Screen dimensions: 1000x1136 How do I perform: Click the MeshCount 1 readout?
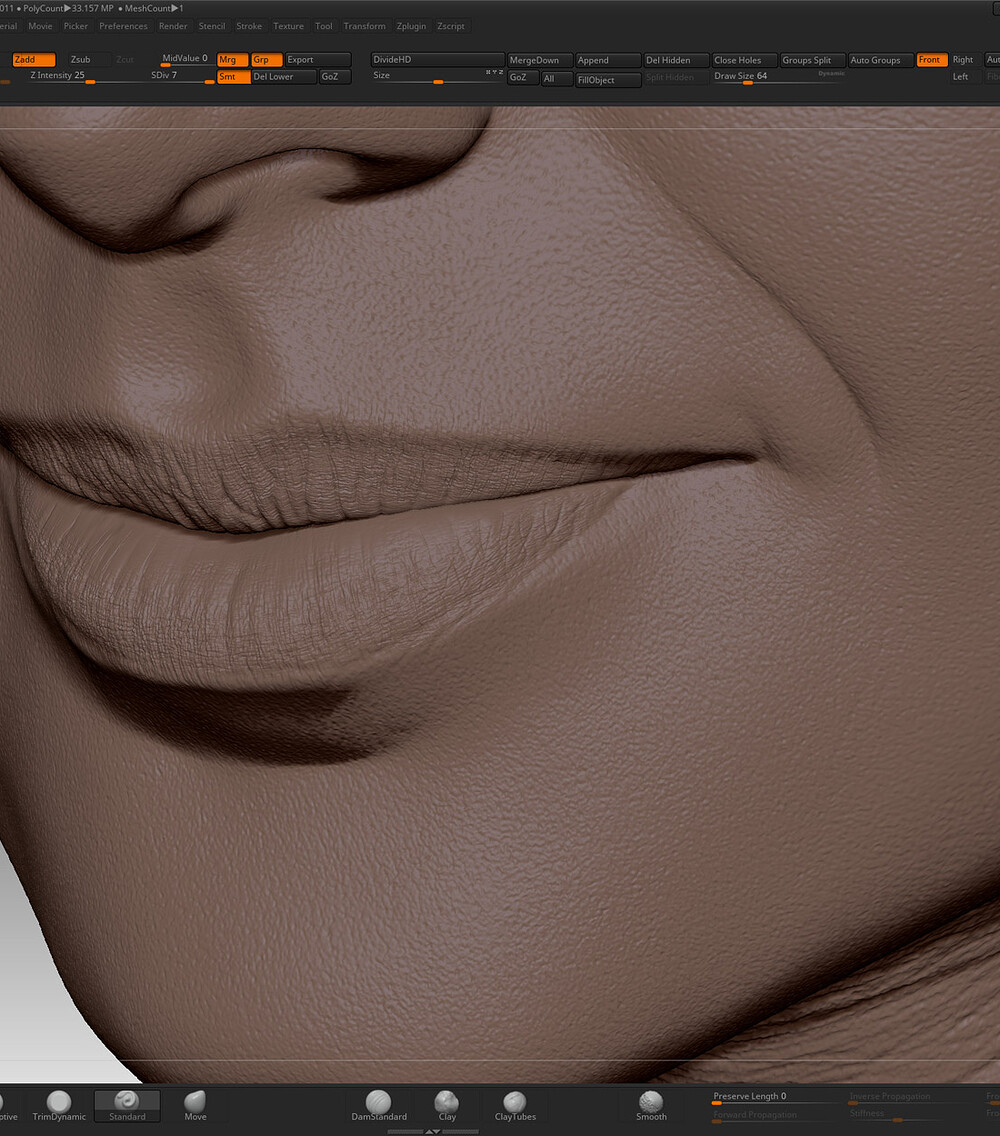[154, 8]
